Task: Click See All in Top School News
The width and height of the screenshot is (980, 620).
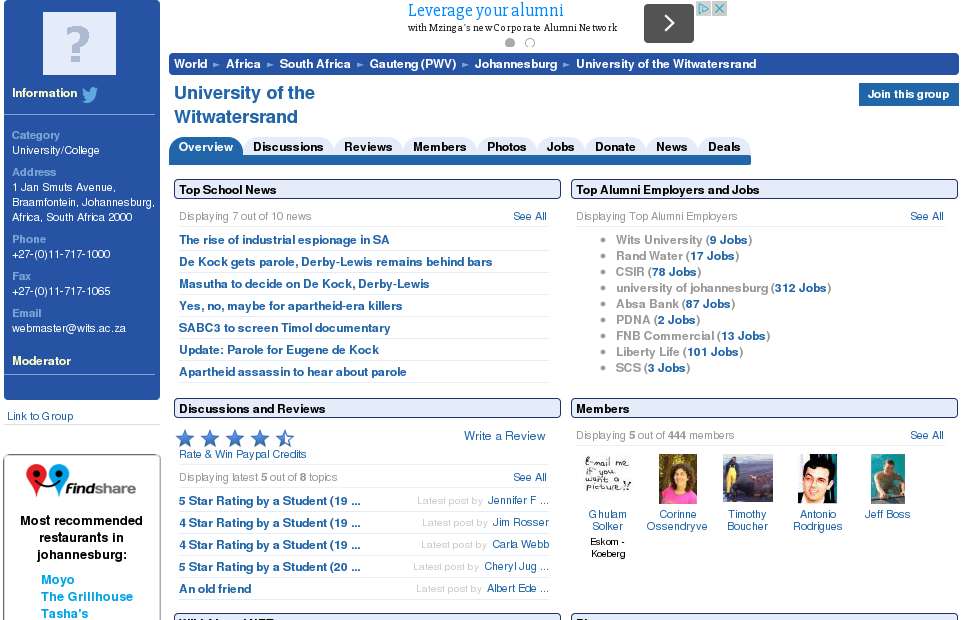Action: pos(529,216)
